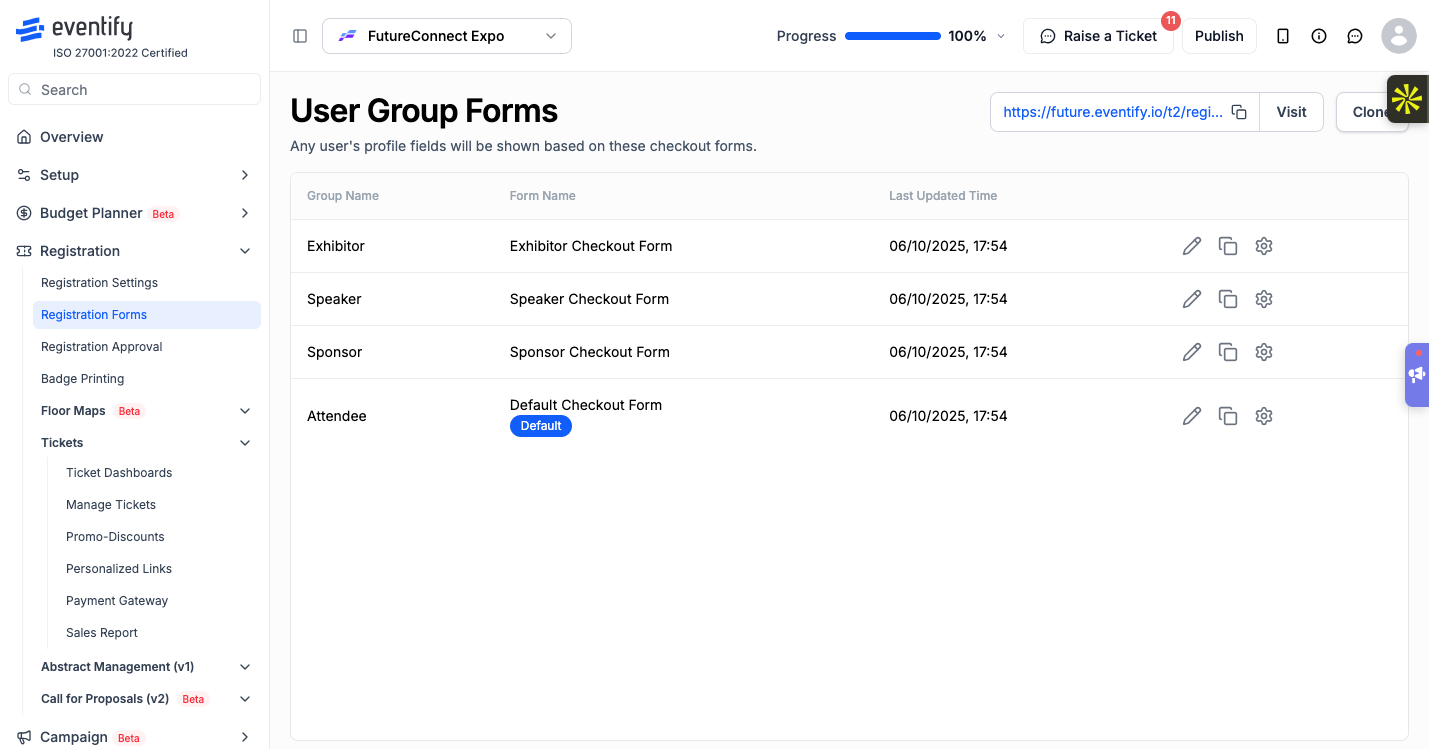The image size is (1429, 749).
Task: Select Registration Forms in sidebar
Action: (x=147, y=315)
